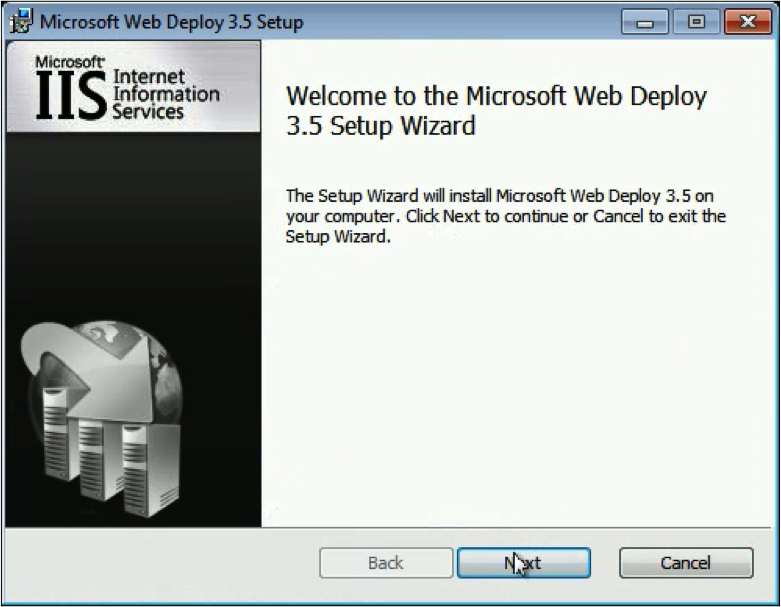The width and height of the screenshot is (781, 607).
Task: Click the Next button to continue setup
Action: (x=523, y=563)
